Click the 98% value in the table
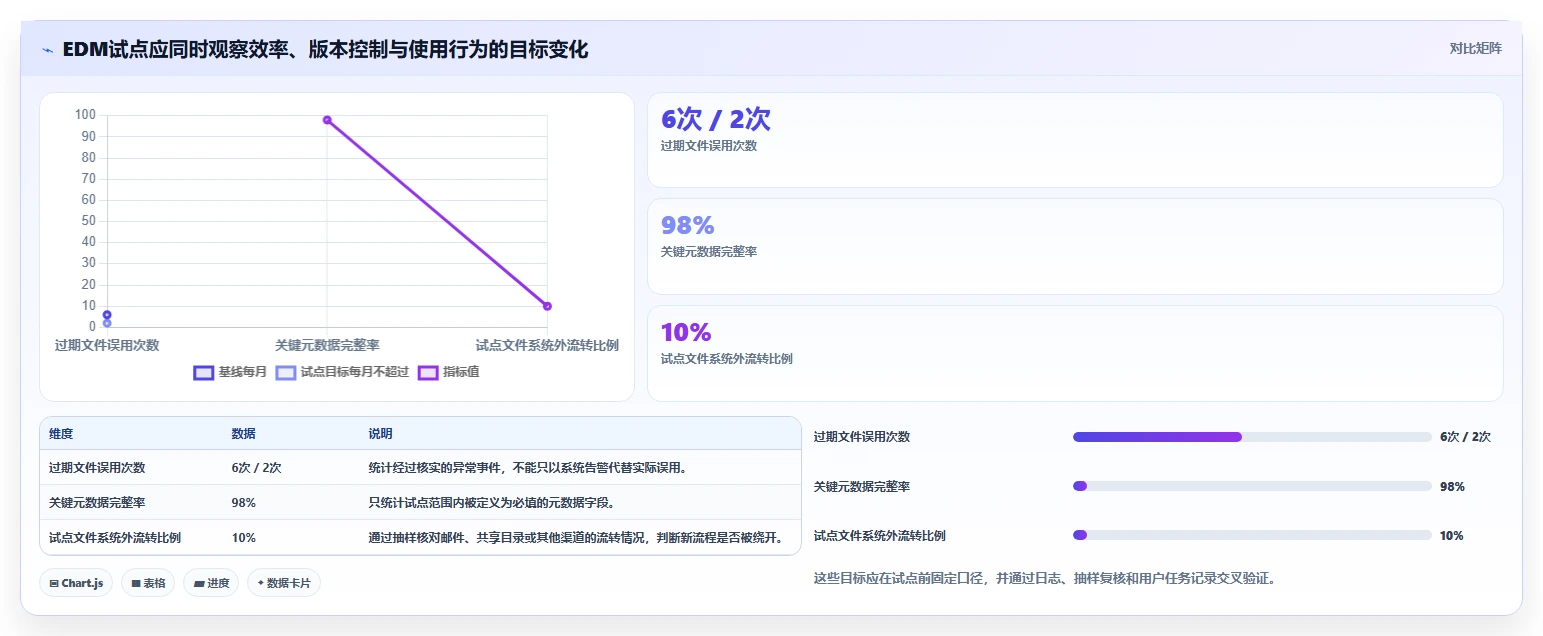Viewport: 1543px width, 636px height. (x=243, y=502)
